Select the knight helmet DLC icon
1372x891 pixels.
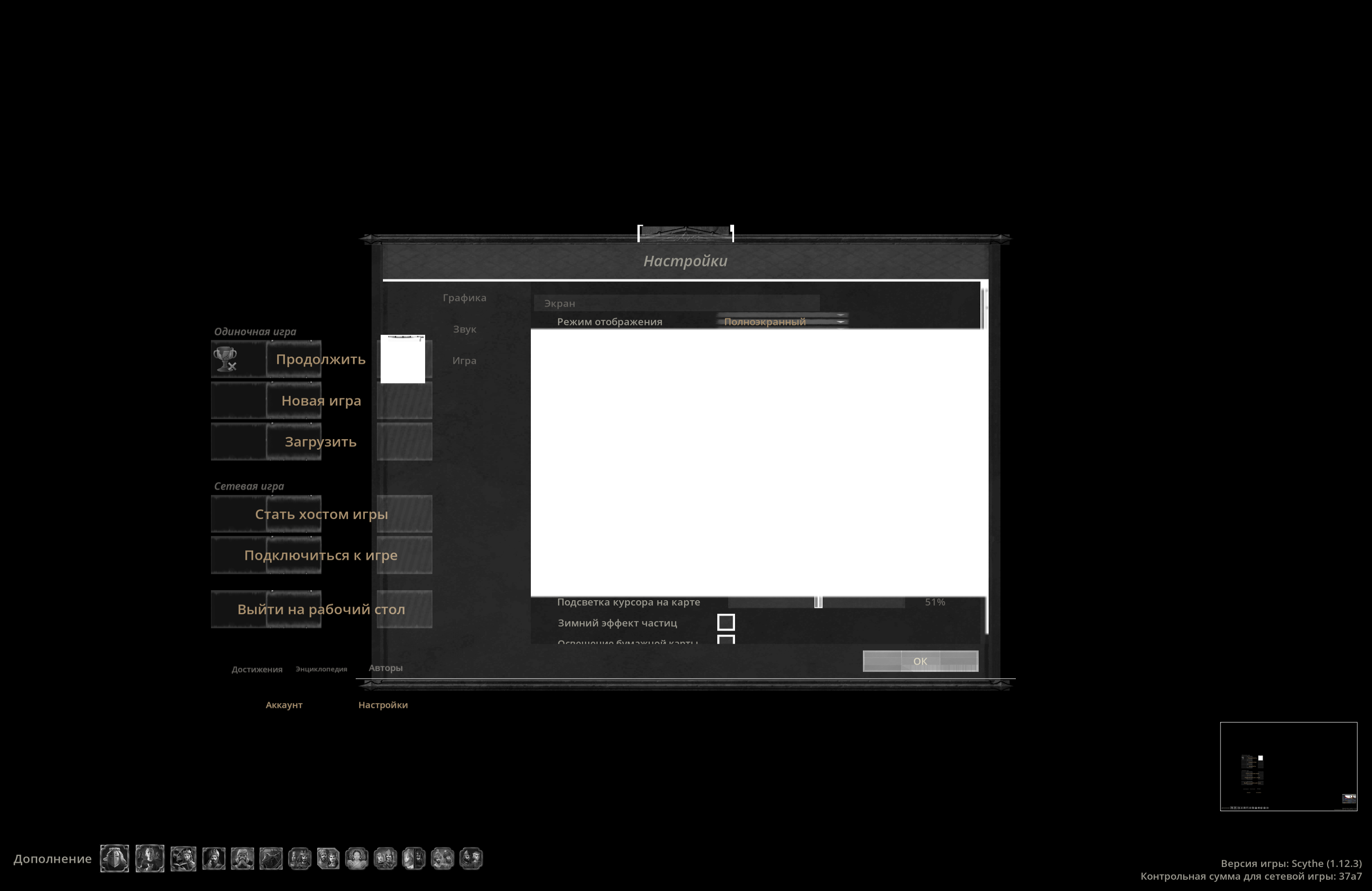(x=114, y=859)
